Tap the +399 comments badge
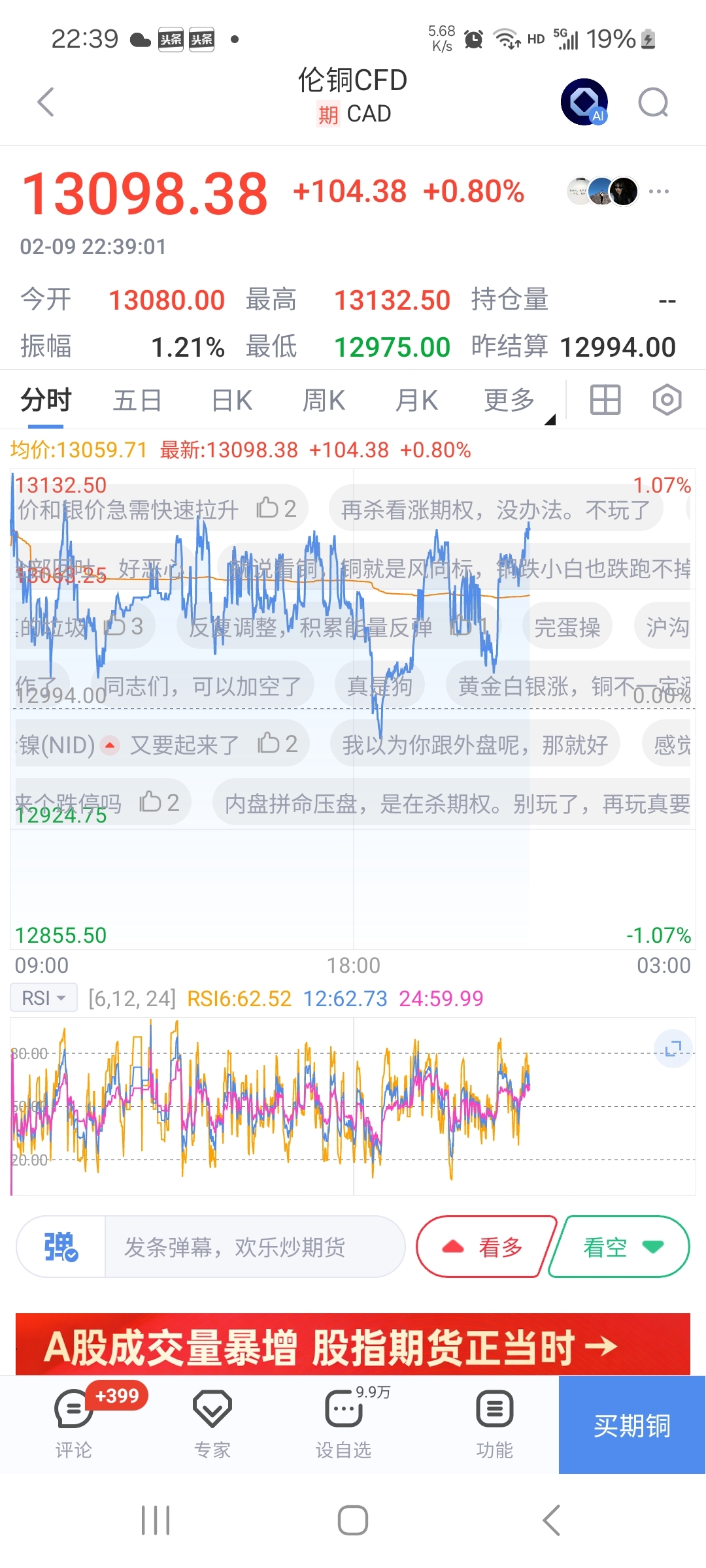The width and height of the screenshot is (706, 1568). coord(117,1396)
